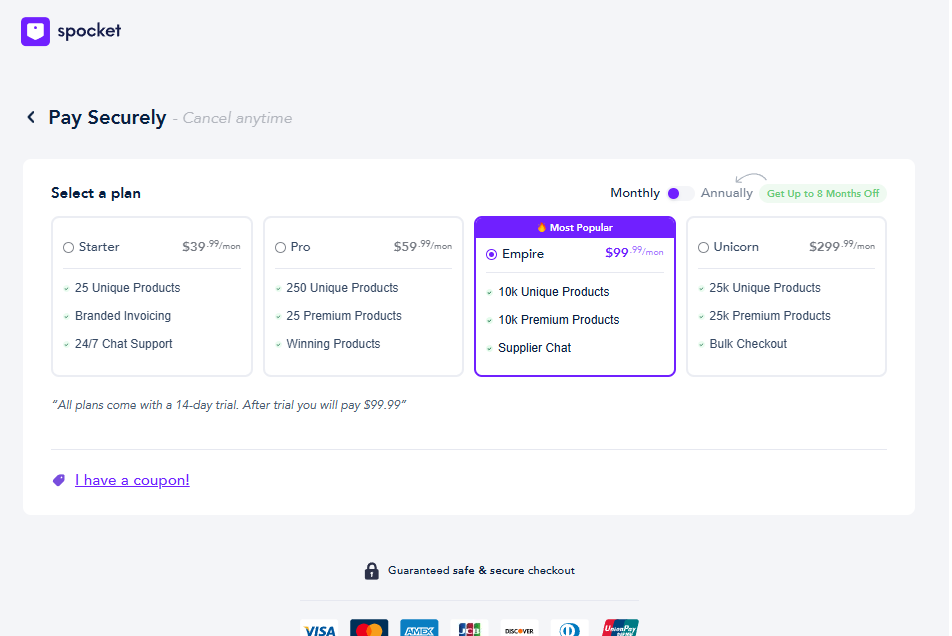Viewport: 952px width, 636px height.
Task: Go back using the left chevron
Action: tap(31, 117)
